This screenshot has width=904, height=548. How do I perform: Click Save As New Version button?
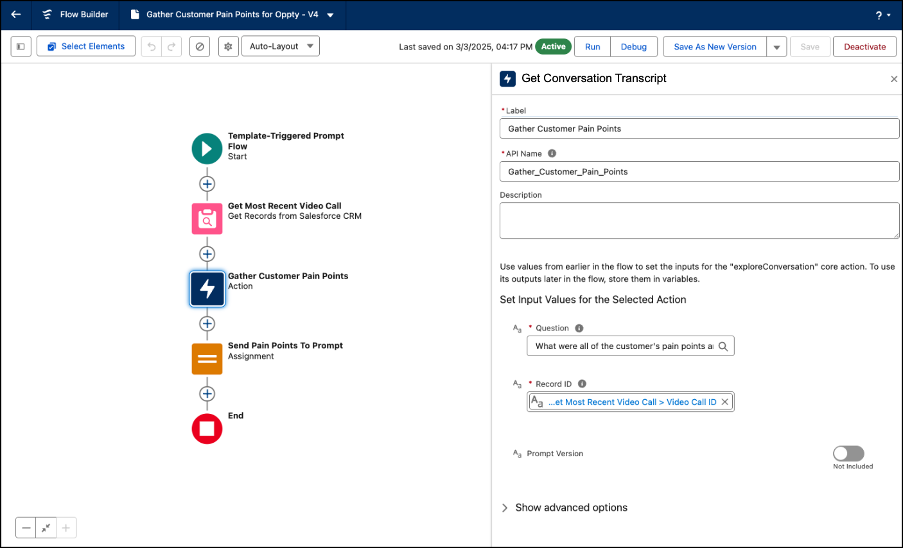(x=715, y=47)
